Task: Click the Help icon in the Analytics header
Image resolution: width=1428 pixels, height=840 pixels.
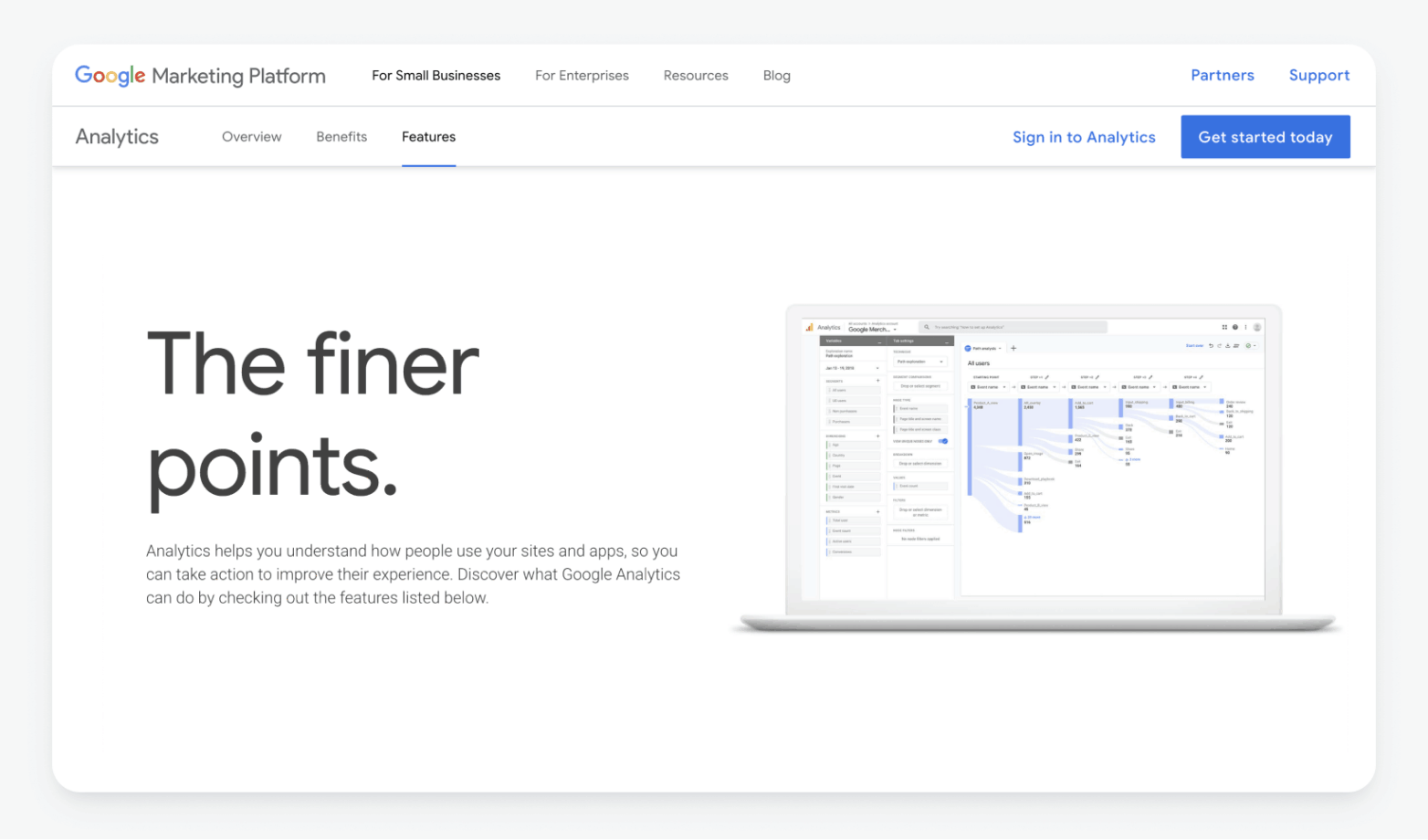Action: pyautogui.click(x=1234, y=327)
